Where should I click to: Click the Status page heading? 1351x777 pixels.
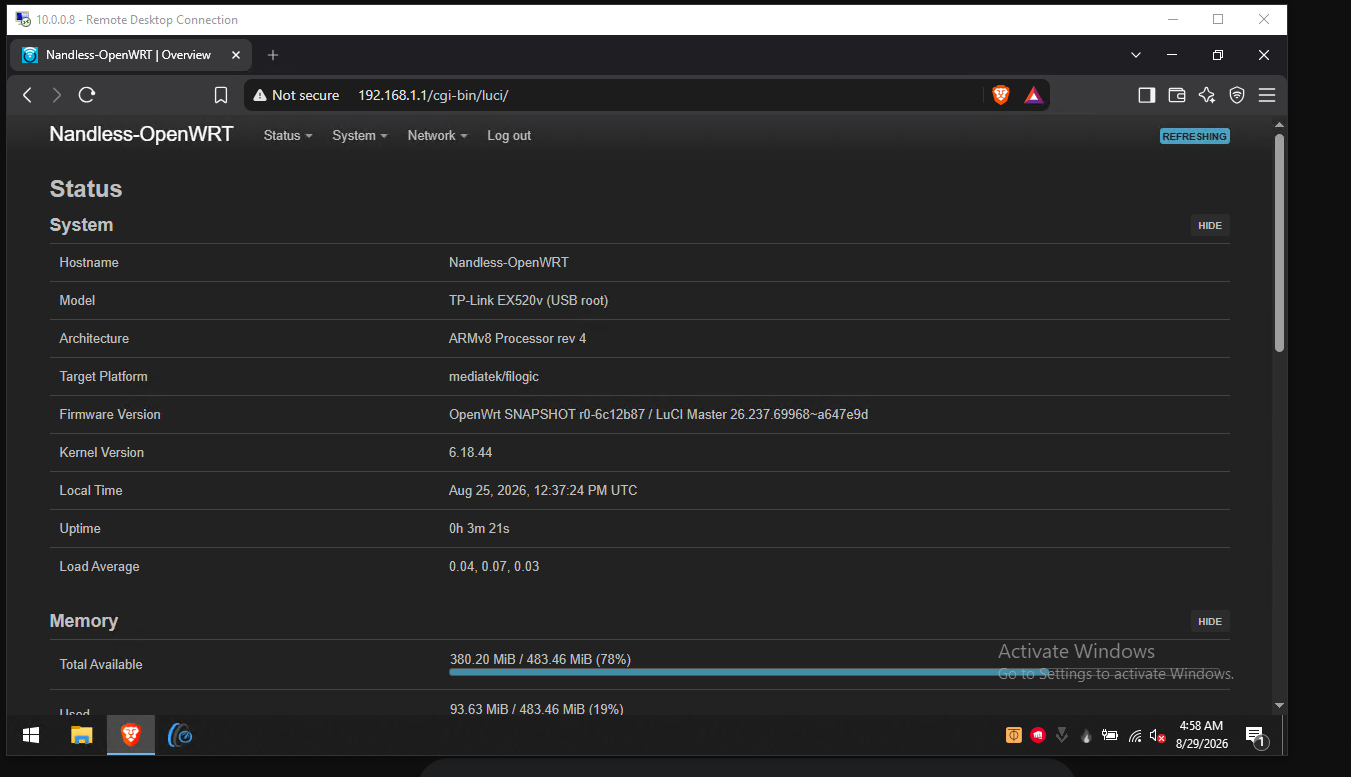pos(86,189)
